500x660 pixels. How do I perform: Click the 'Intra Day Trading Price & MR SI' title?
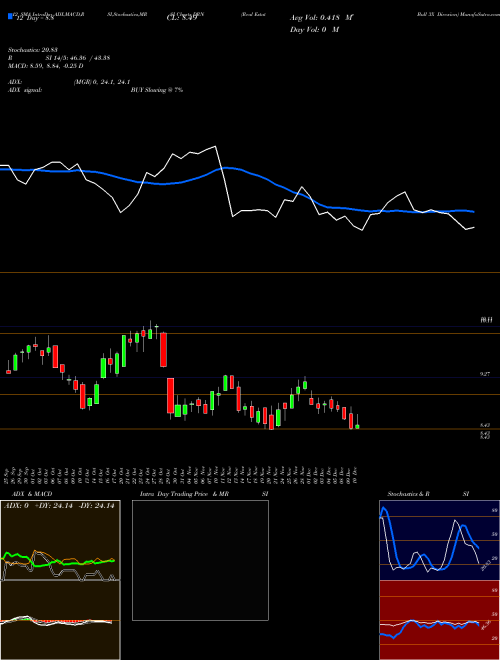click(204, 494)
